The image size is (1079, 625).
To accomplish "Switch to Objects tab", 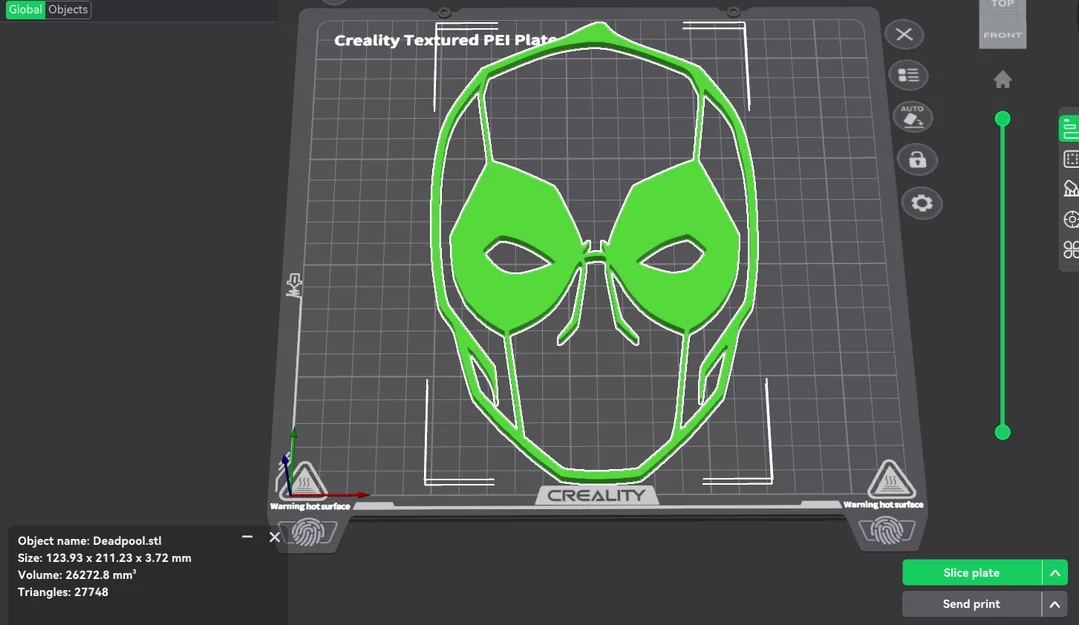I will [x=68, y=10].
